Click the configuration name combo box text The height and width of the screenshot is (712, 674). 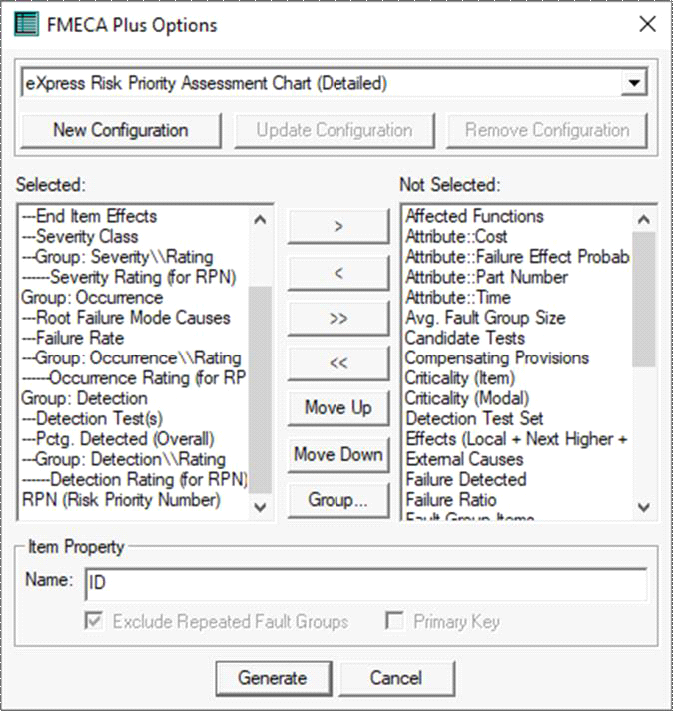(206, 84)
